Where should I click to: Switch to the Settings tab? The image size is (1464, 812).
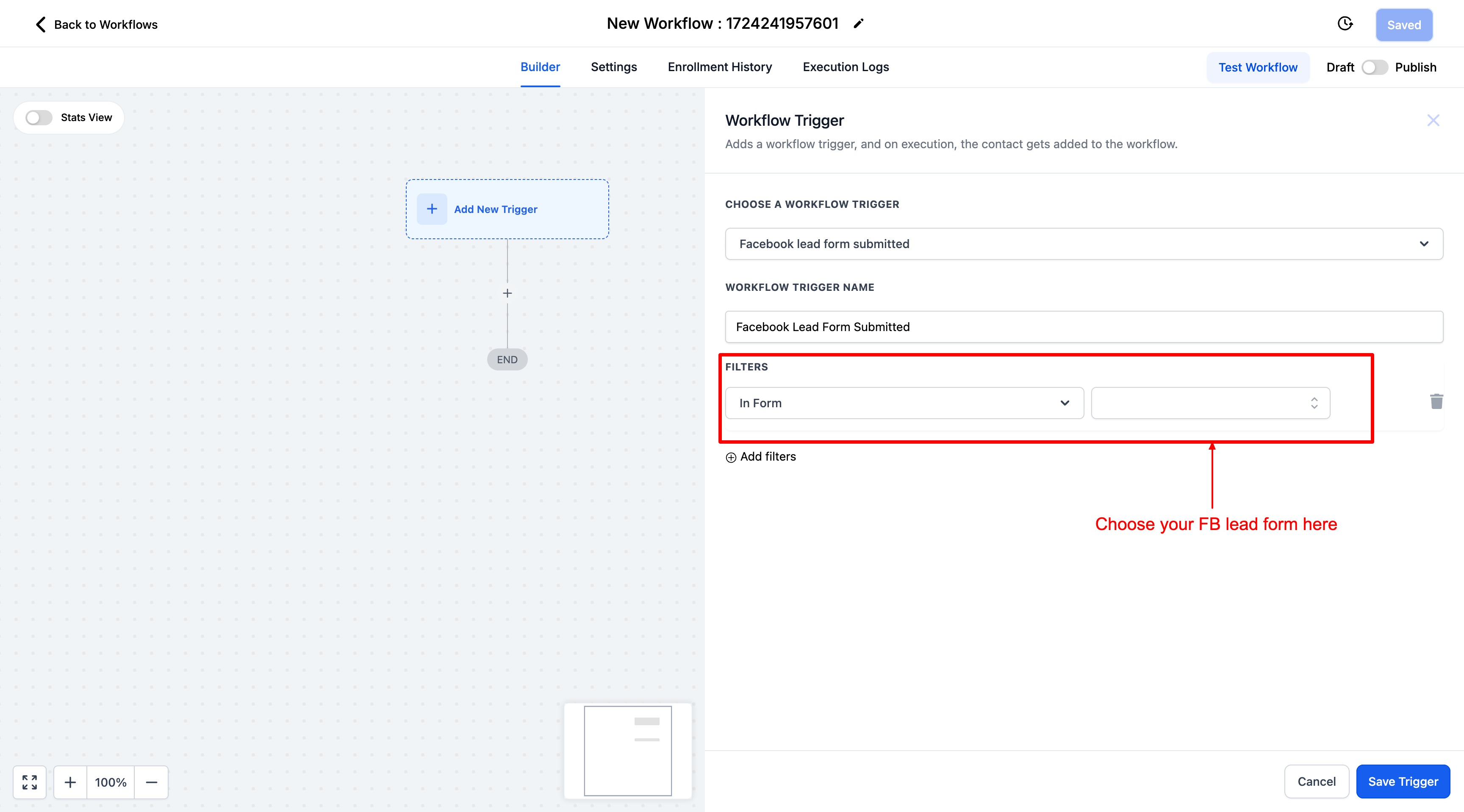(614, 67)
